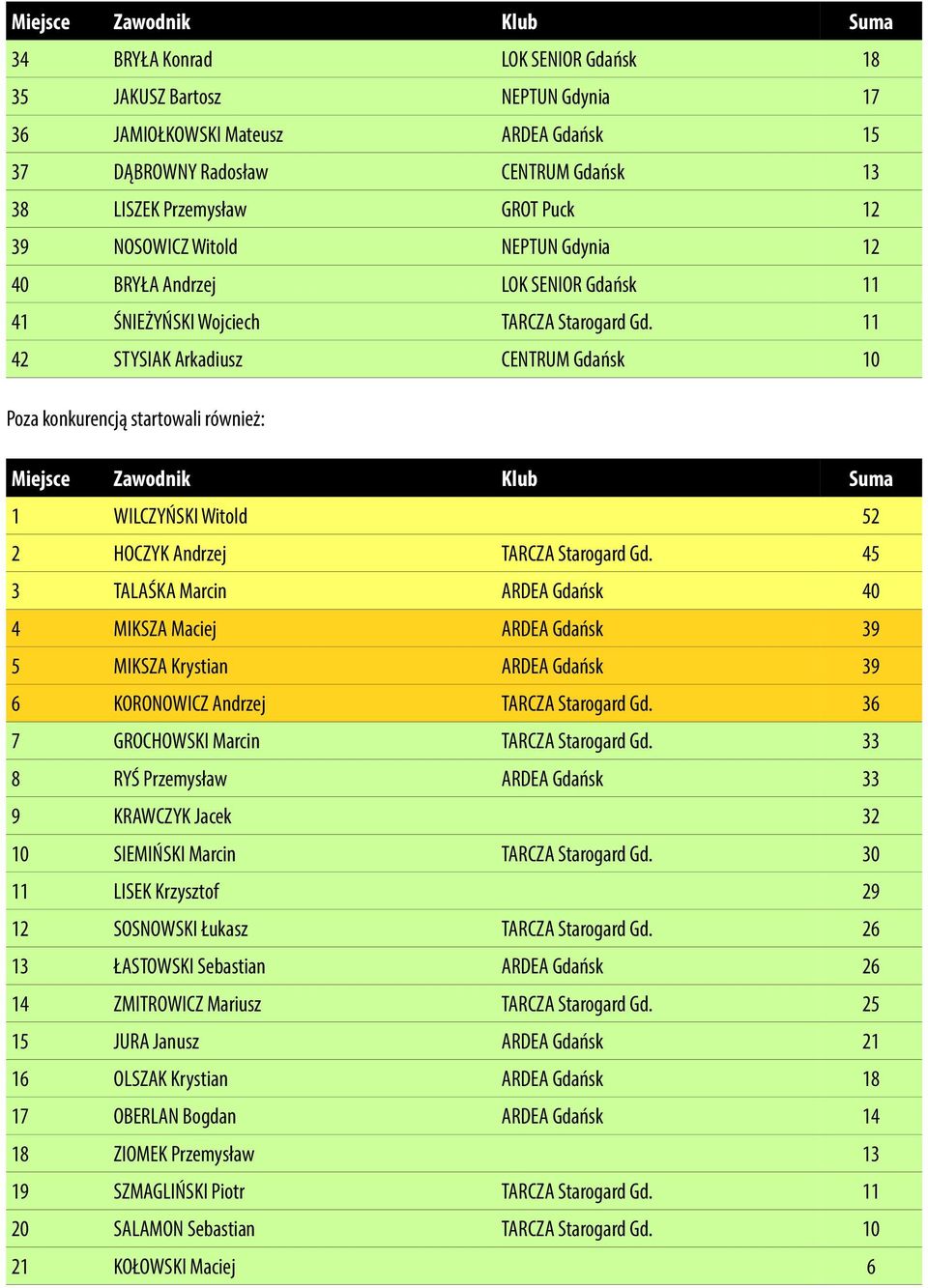Click the GROT Puck club cell
The image size is (928, 1288).
537,210
